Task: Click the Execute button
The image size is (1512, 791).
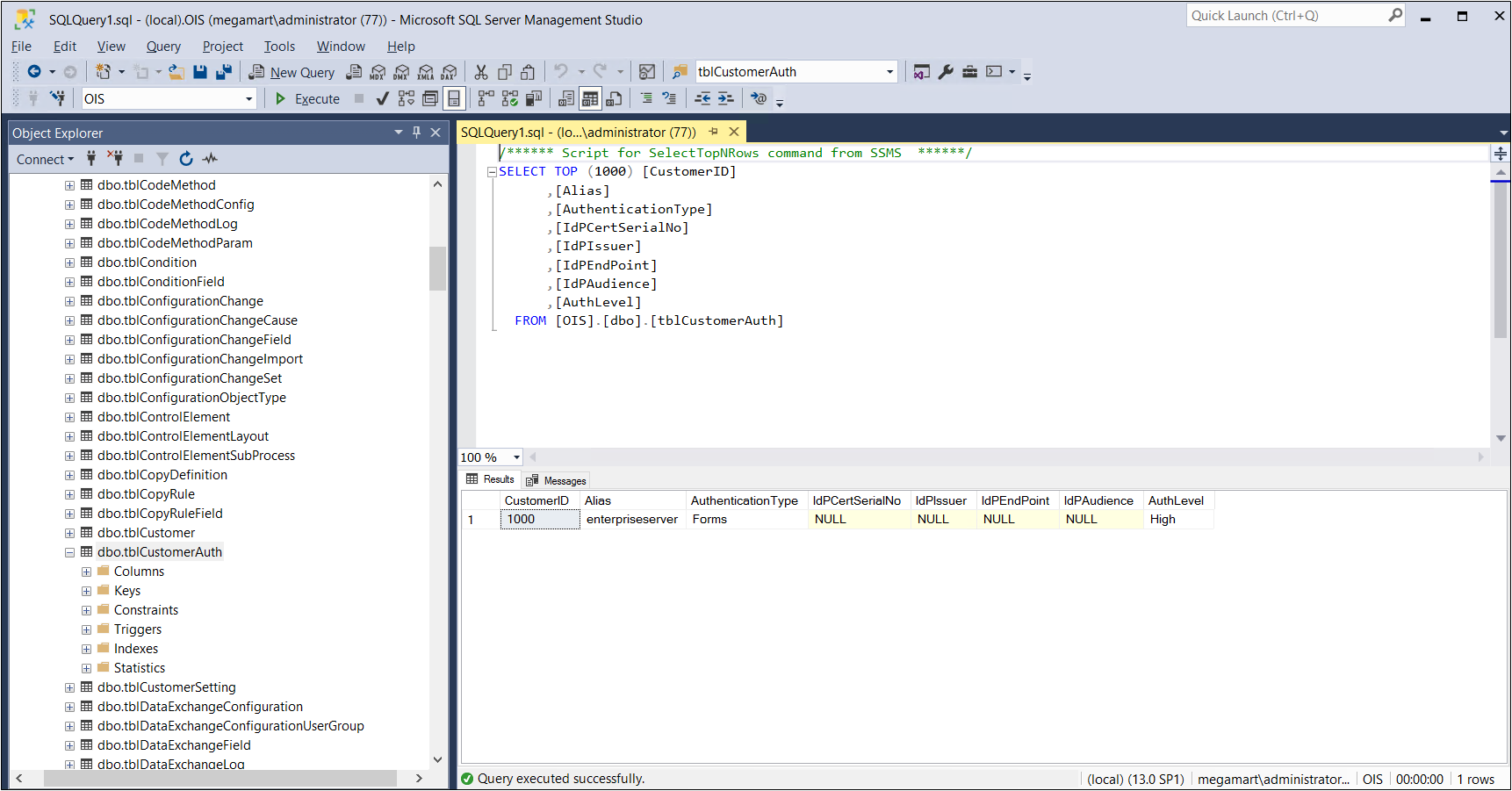Action: pos(307,98)
